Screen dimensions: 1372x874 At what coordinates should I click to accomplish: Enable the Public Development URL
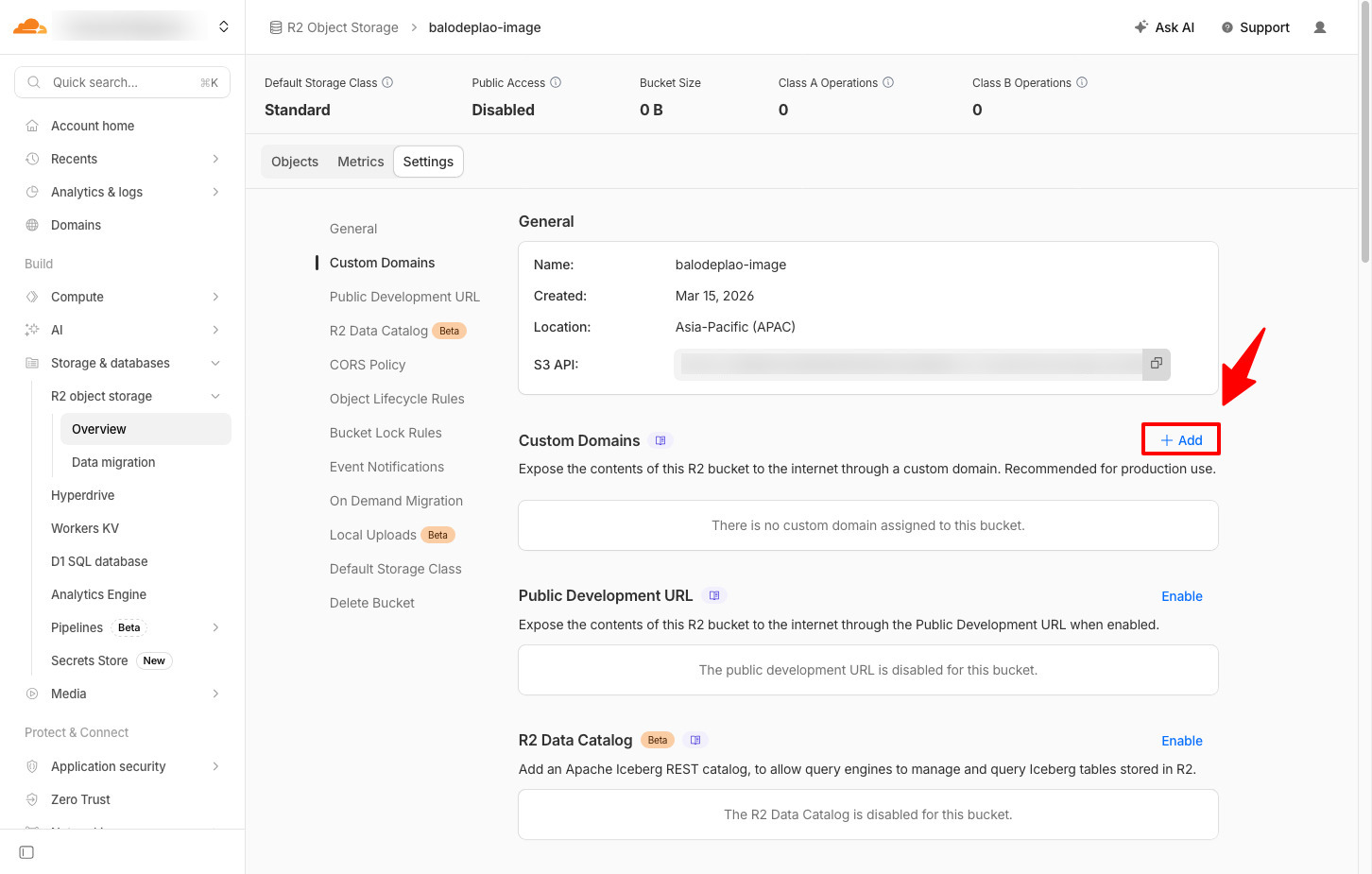[x=1181, y=596]
